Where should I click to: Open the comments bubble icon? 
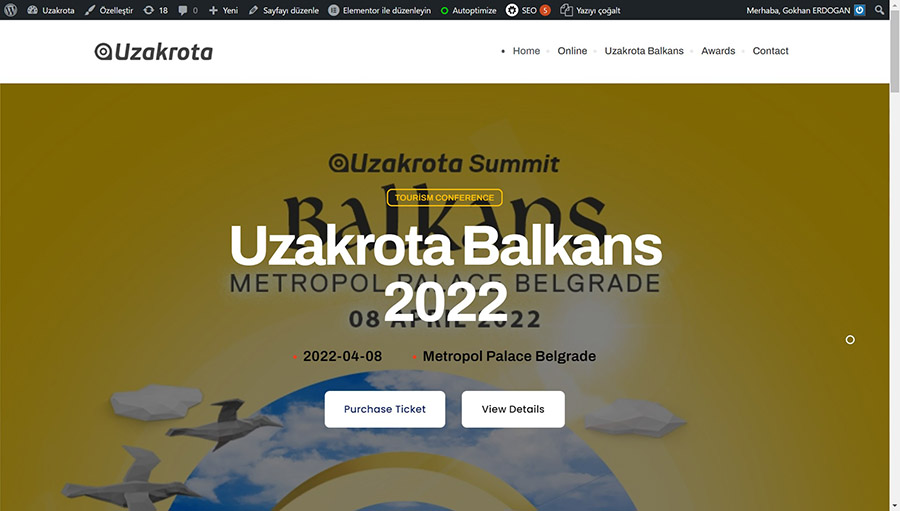pyautogui.click(x=183, y=10)
